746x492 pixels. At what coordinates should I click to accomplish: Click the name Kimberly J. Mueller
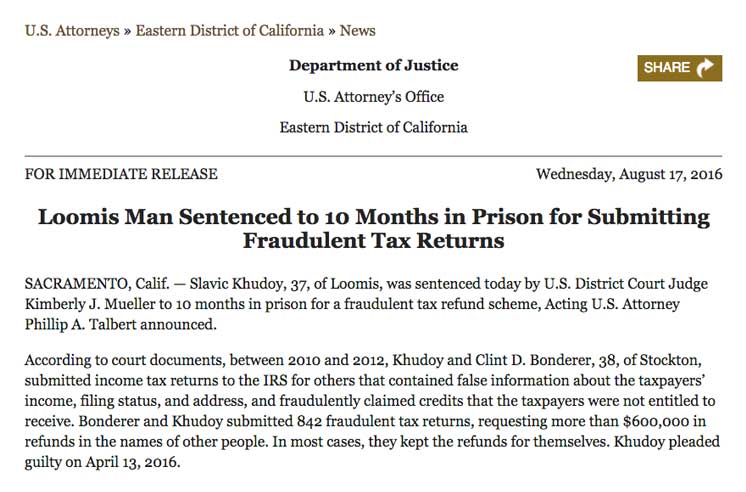[x=90, y=304]
